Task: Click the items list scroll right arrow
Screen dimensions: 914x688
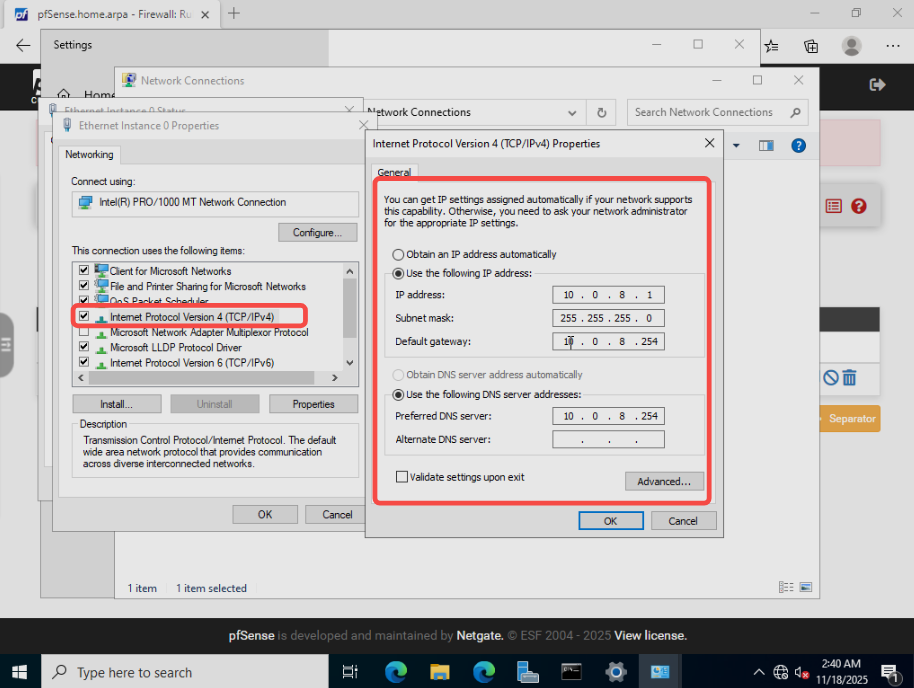Action: tap(335, 378)
